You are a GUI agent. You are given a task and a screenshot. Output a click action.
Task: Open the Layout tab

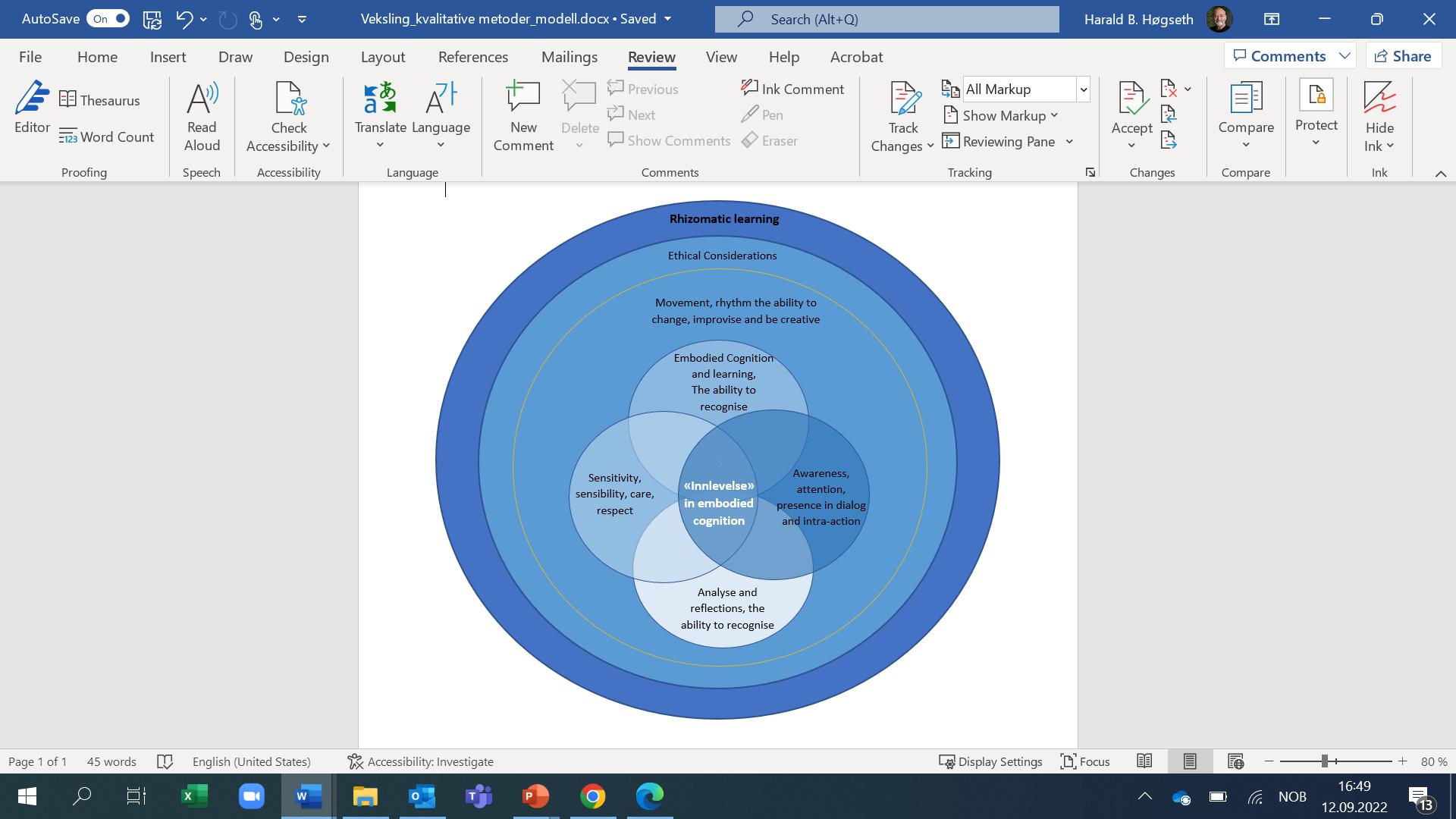click(x=382, y=57)
